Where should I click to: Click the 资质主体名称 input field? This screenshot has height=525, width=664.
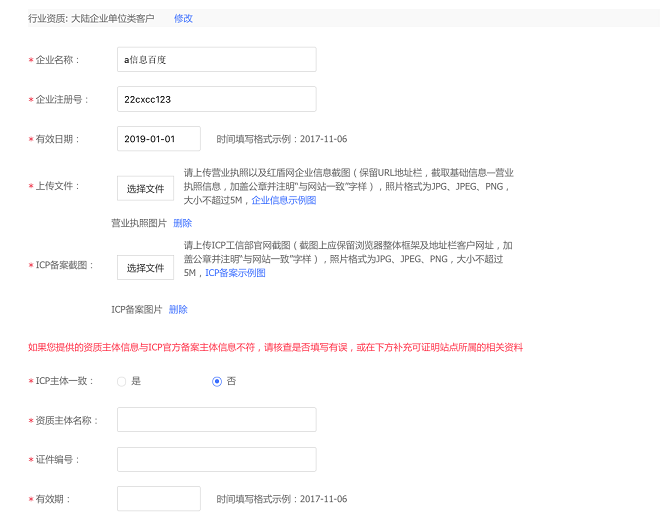click(x=216, y=420)
